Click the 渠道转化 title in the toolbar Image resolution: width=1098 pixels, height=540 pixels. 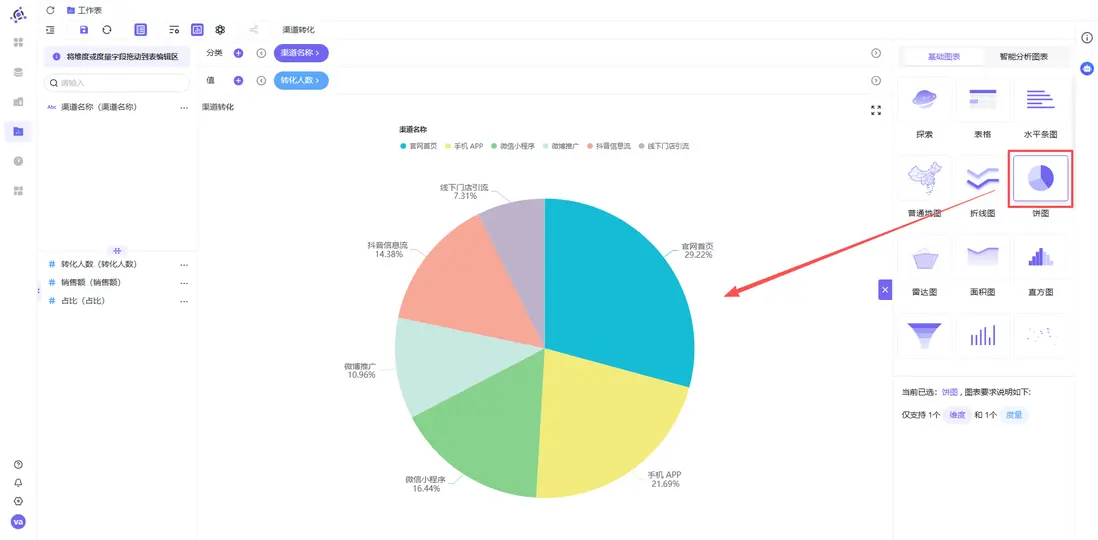pos(298,30)
